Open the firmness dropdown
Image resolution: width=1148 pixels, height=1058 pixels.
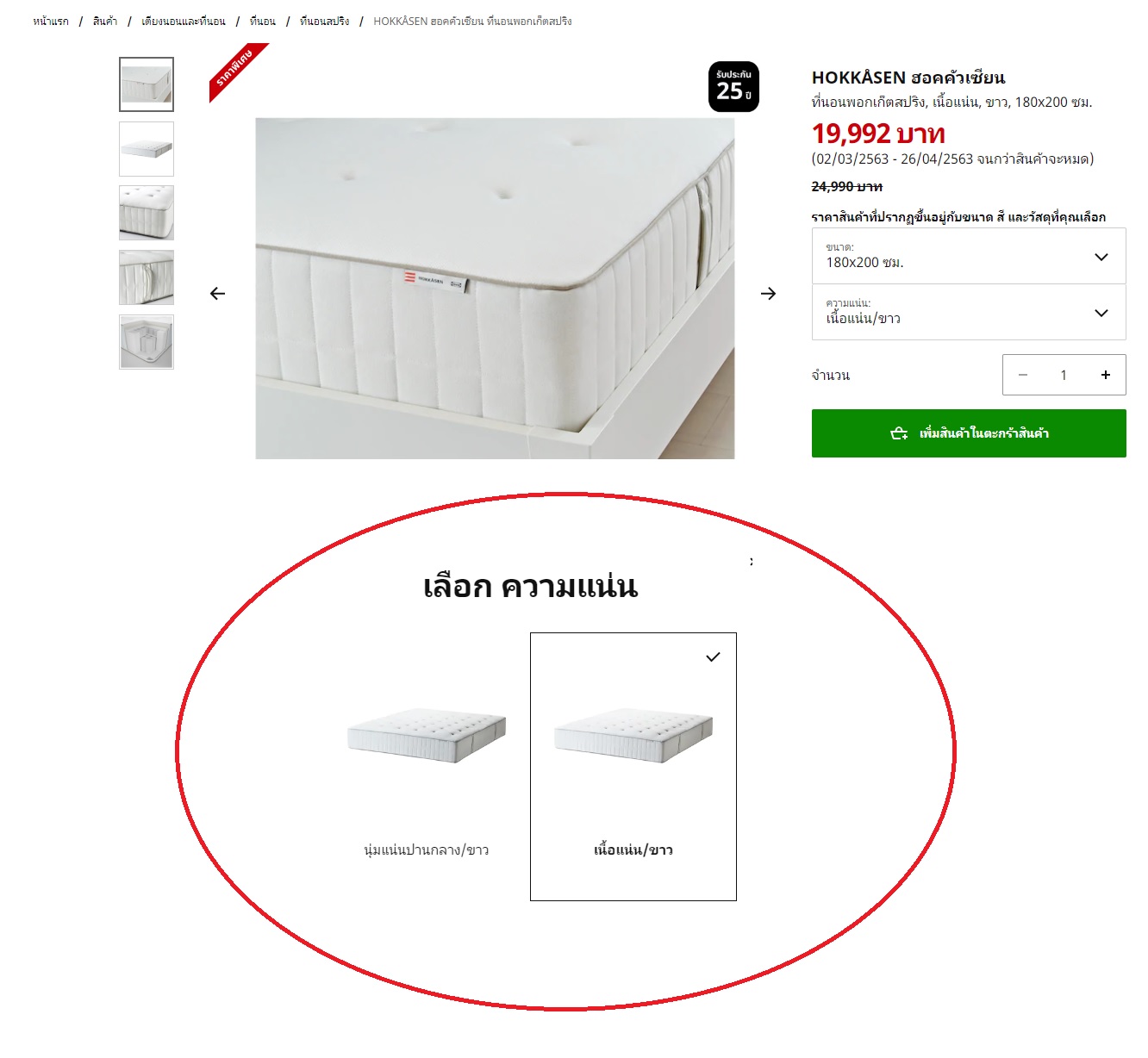[x=969, y=312]
